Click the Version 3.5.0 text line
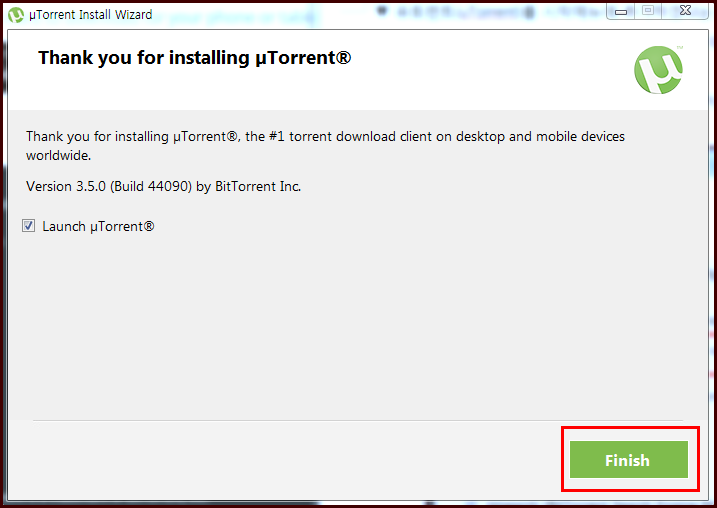 click(x=163, y=187)
